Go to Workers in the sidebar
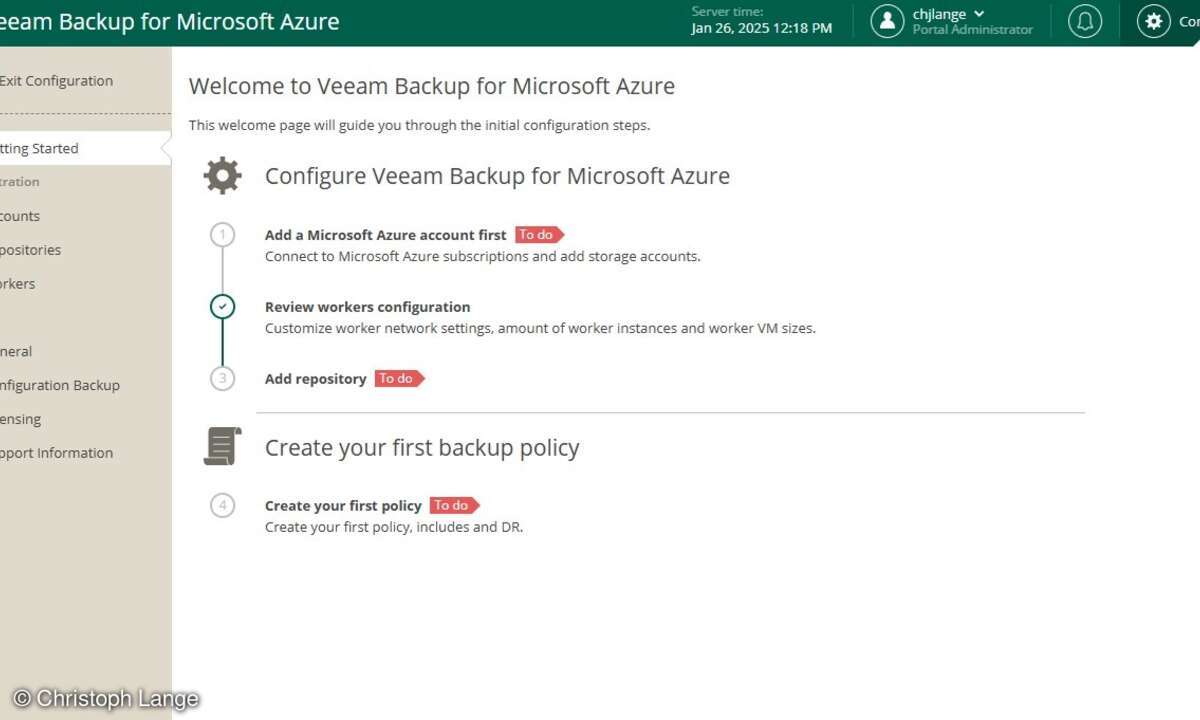1200x720 pixels. coord(18,284)
